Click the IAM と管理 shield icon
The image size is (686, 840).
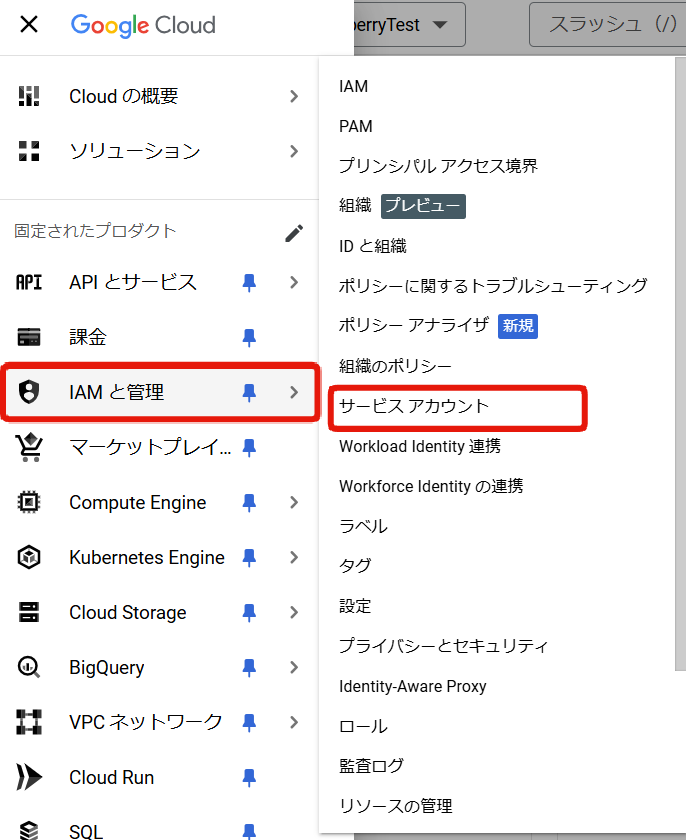point(29,392)
